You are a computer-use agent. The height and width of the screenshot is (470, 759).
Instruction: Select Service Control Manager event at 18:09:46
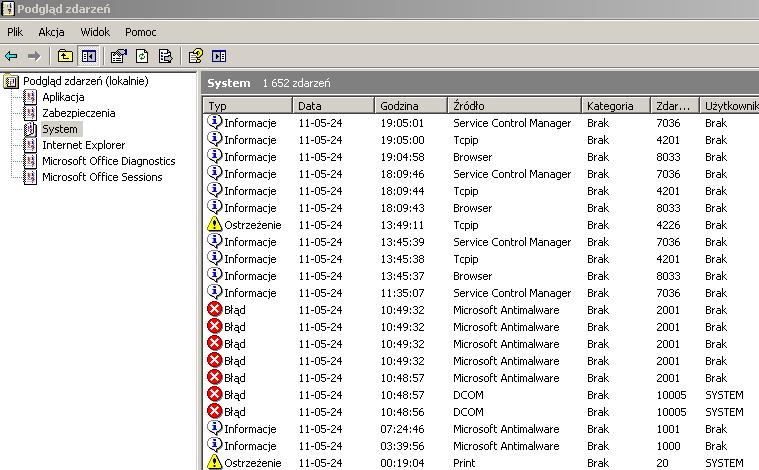tap(481, 174)
